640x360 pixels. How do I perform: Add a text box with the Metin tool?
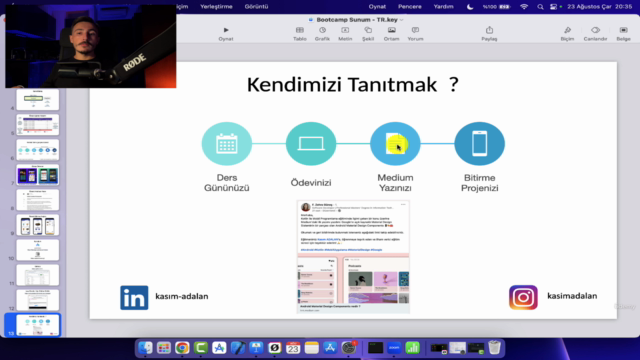click(345, 34)
